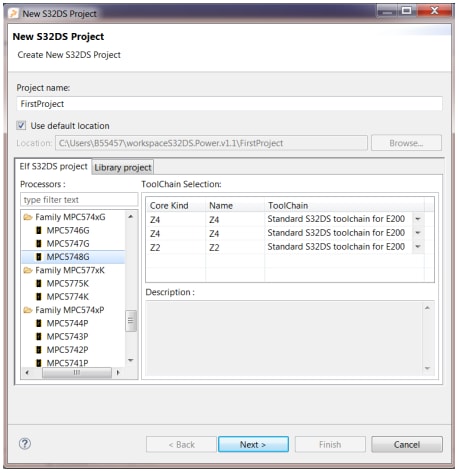This screenshot has width=459, height=473.
Task: Open the help question mark icon
Action: pyautogui.click(x=25, y=444)
